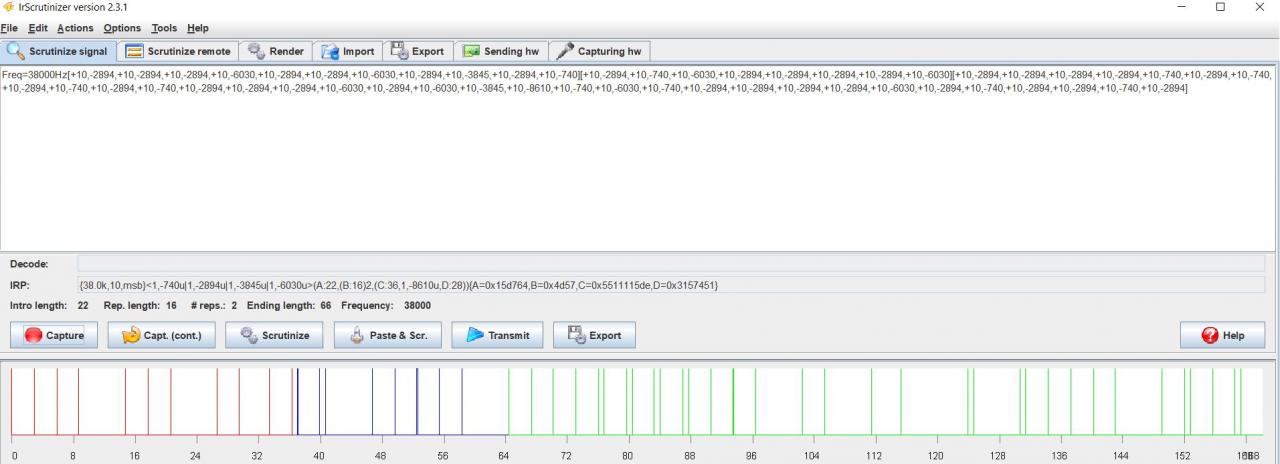Viewport: 1280px width, 464px height.
Task: Open the Tools menu
Action: coord(164,28)
